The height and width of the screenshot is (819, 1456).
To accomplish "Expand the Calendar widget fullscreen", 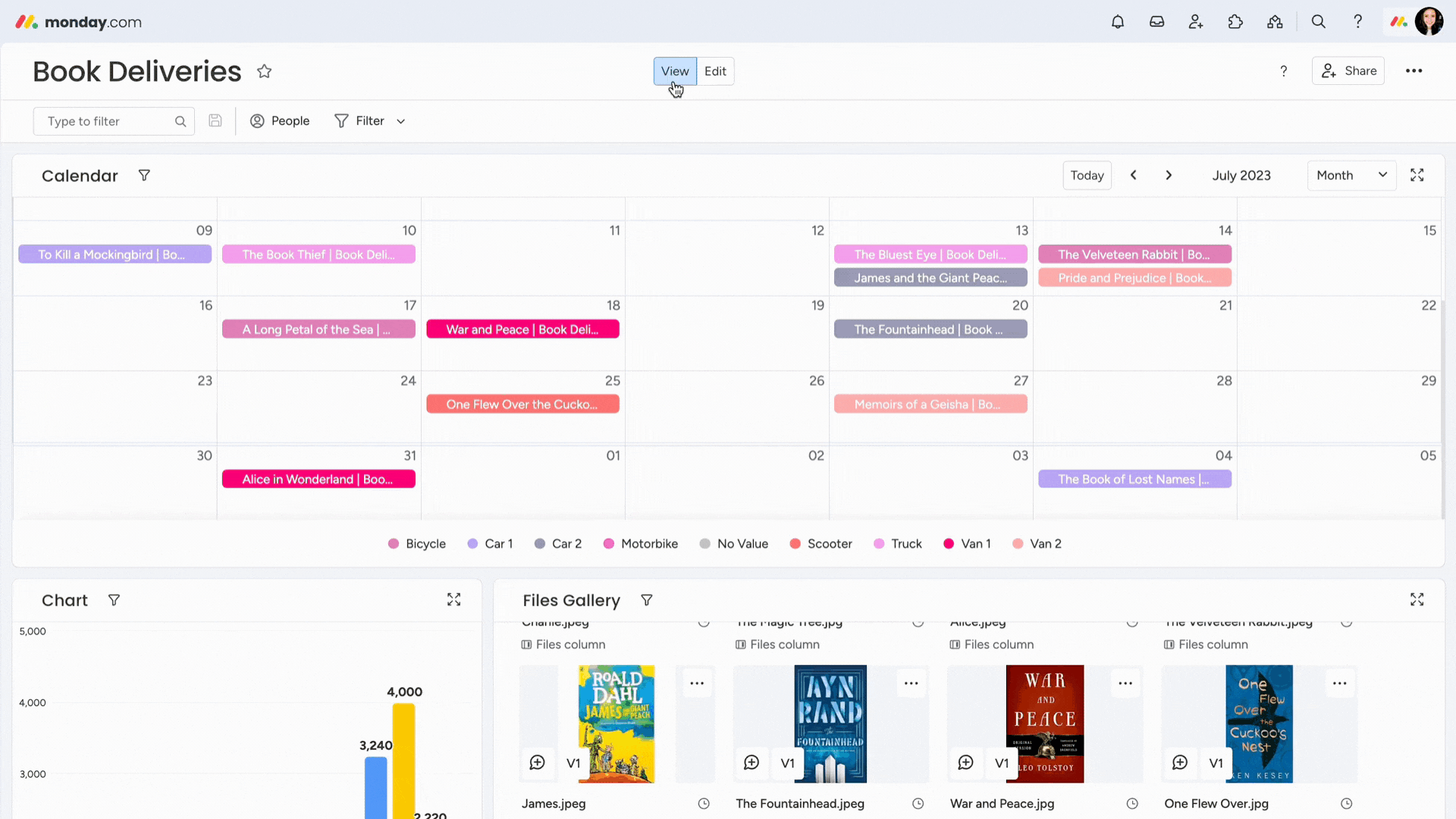I will coord(1417,175).
